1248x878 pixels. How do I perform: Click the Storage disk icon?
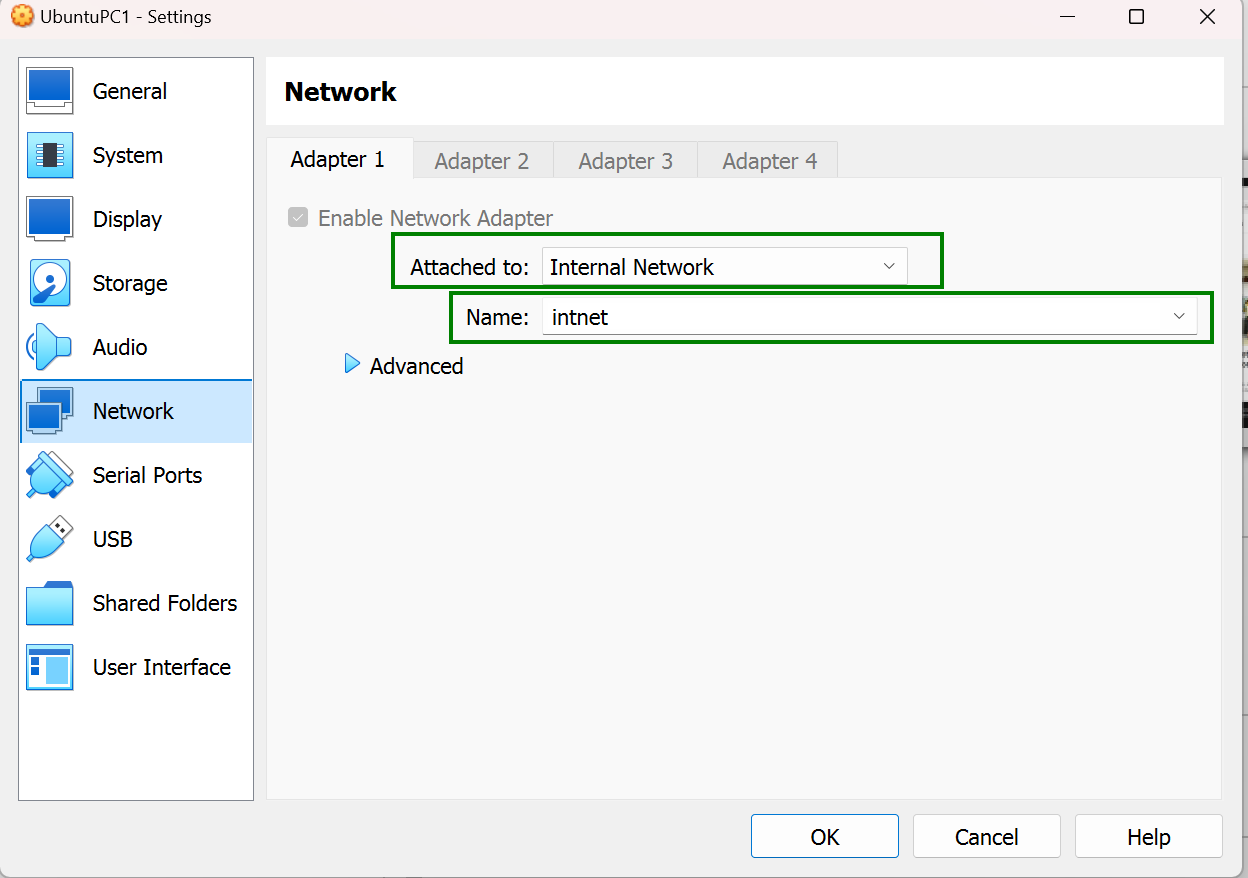[50, 283]
